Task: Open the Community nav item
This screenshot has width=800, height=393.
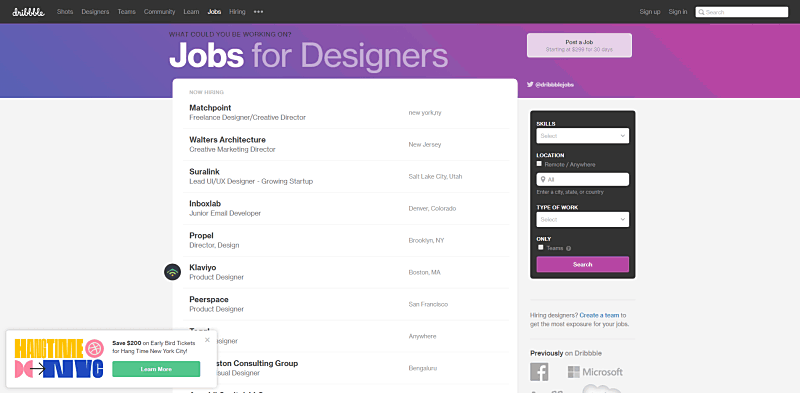Action: point(159,12)
